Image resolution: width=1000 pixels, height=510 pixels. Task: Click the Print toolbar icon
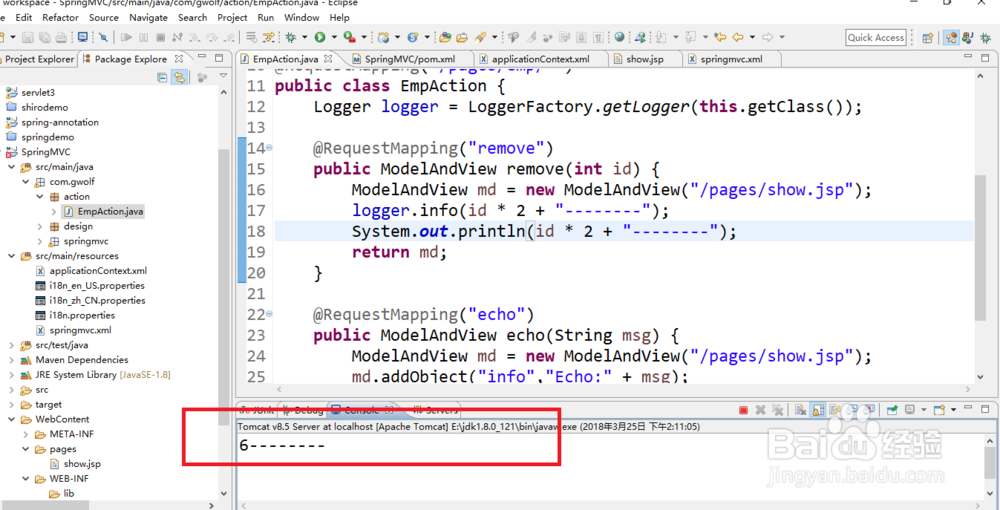[61, 37]
